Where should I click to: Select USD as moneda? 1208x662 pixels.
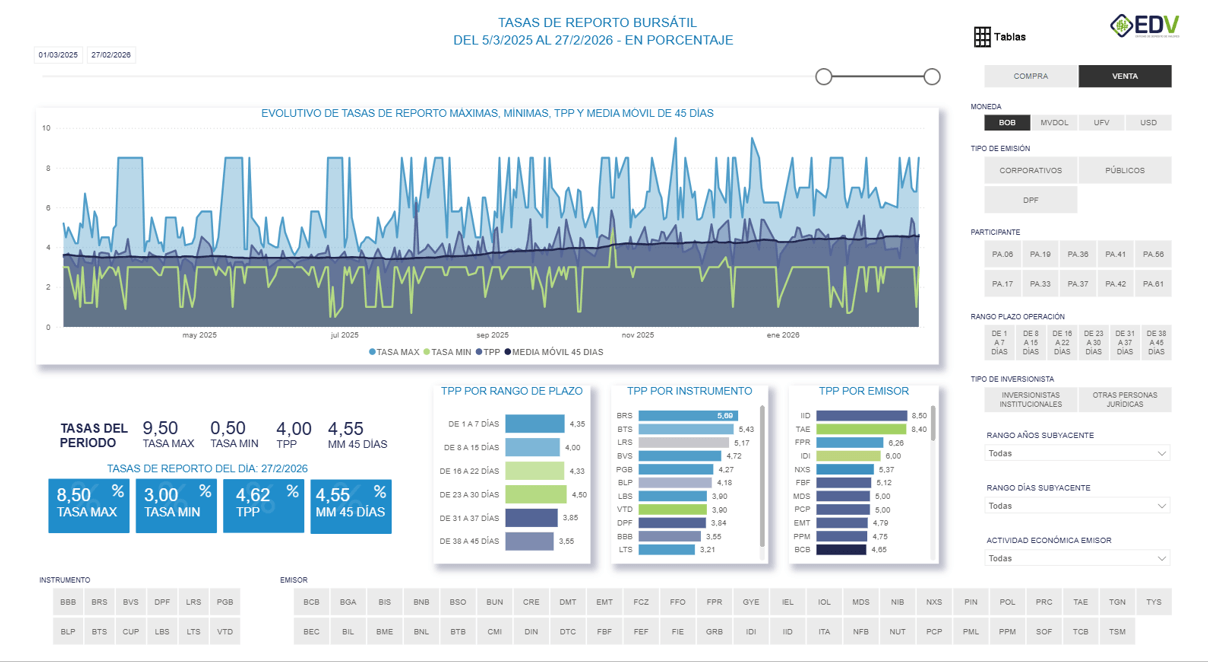[1148, 122]
